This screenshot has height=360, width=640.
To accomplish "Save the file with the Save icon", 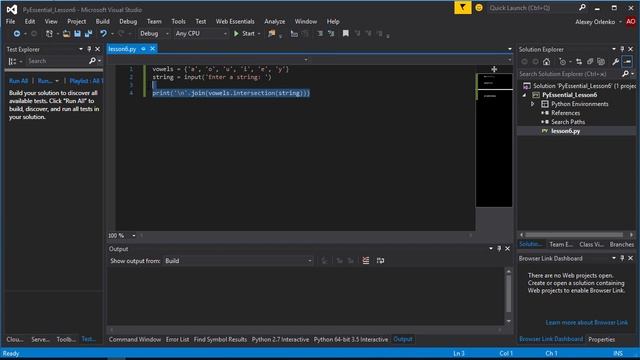I will [x=77, y=33].
